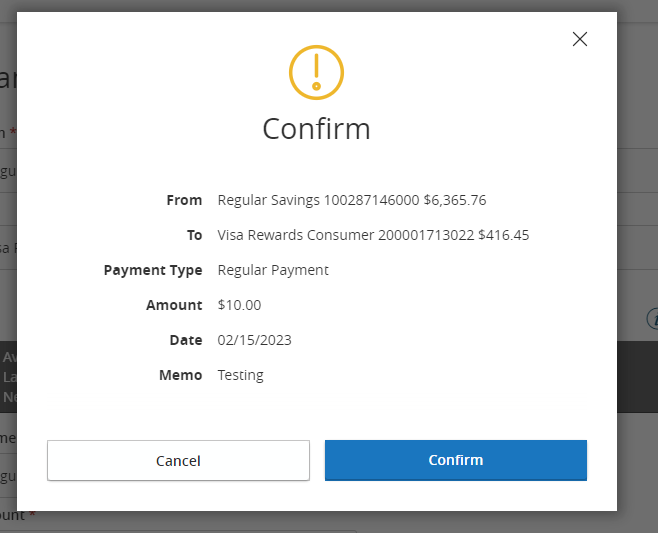Screen dimensions: 658x533
Task: Click the $10.00 amount value
Action: pyautogui.click(x=239, y=305)
